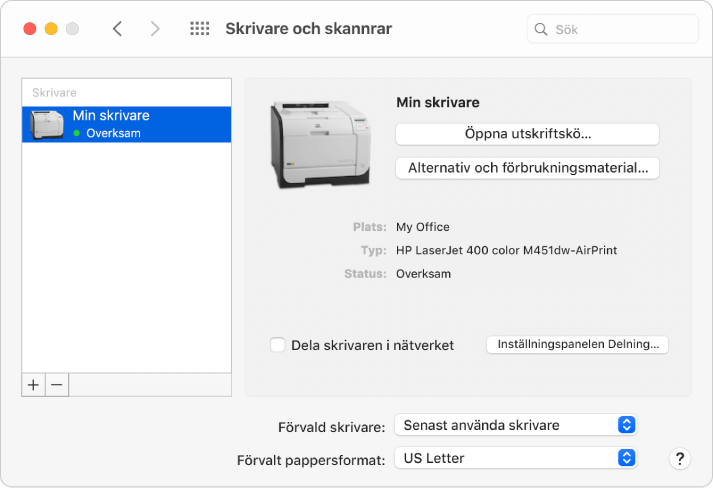The height and width of the screenshot is (489, 713).
Task: Click the add printer plus button
Action: (33, 385)
